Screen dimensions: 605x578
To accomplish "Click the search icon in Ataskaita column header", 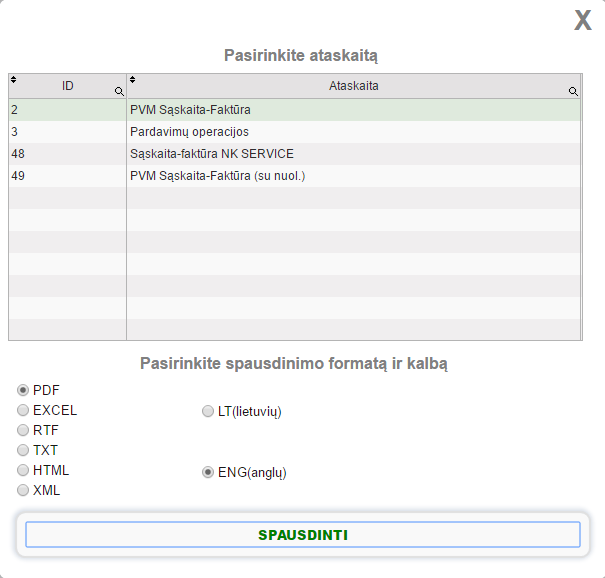I will coord(573,91).
